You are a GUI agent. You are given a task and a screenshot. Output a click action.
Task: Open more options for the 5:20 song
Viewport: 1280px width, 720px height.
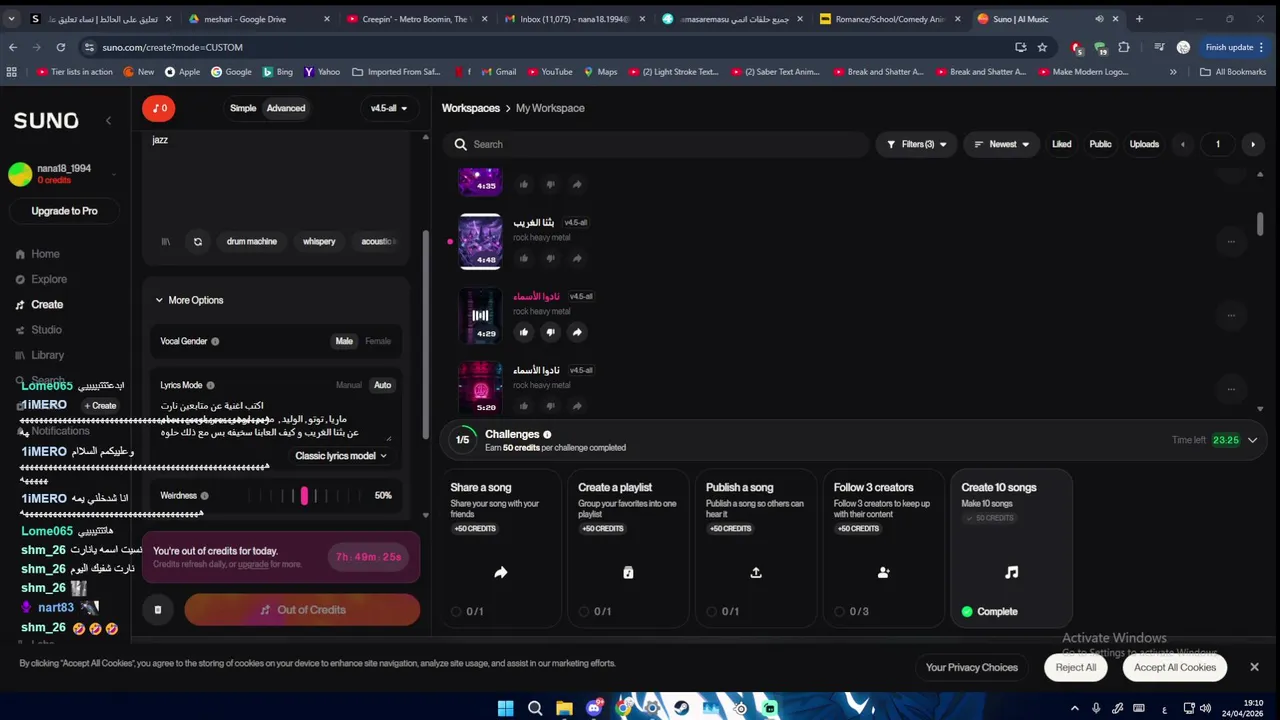coord(1231,389)
